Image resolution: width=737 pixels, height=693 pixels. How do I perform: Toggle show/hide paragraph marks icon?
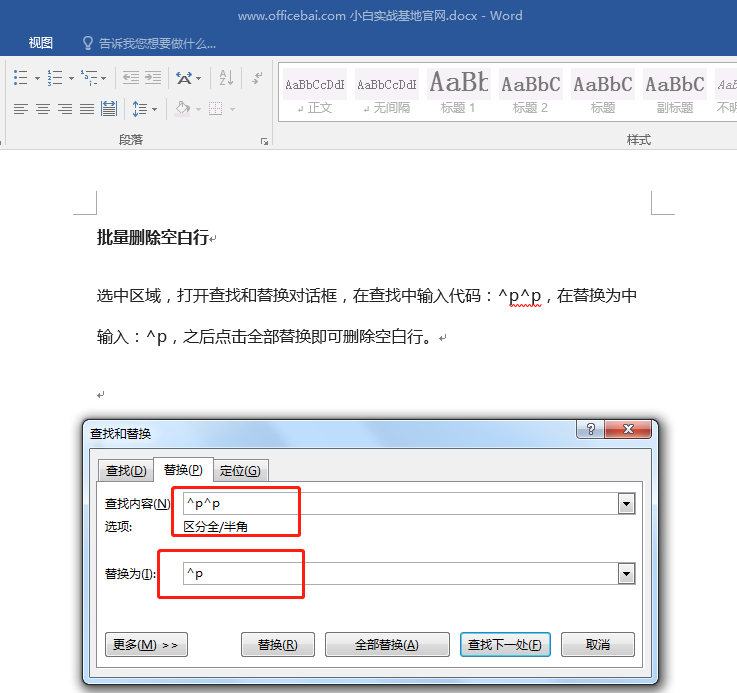[257, 78]
